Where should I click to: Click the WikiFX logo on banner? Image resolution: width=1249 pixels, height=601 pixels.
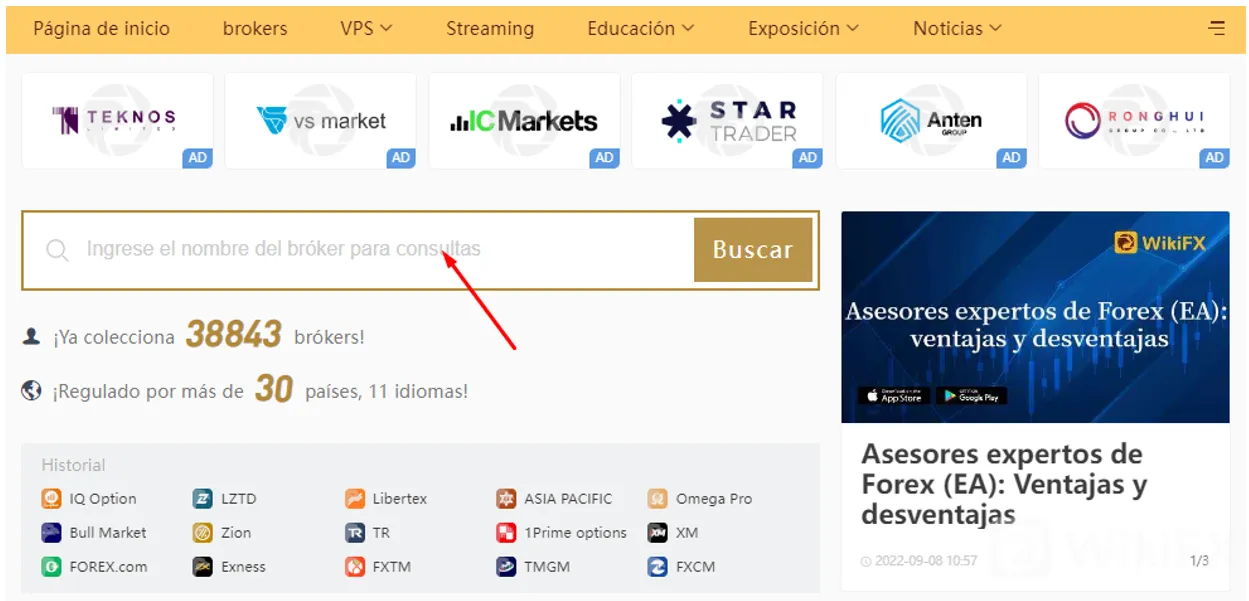click(1160, 243)
